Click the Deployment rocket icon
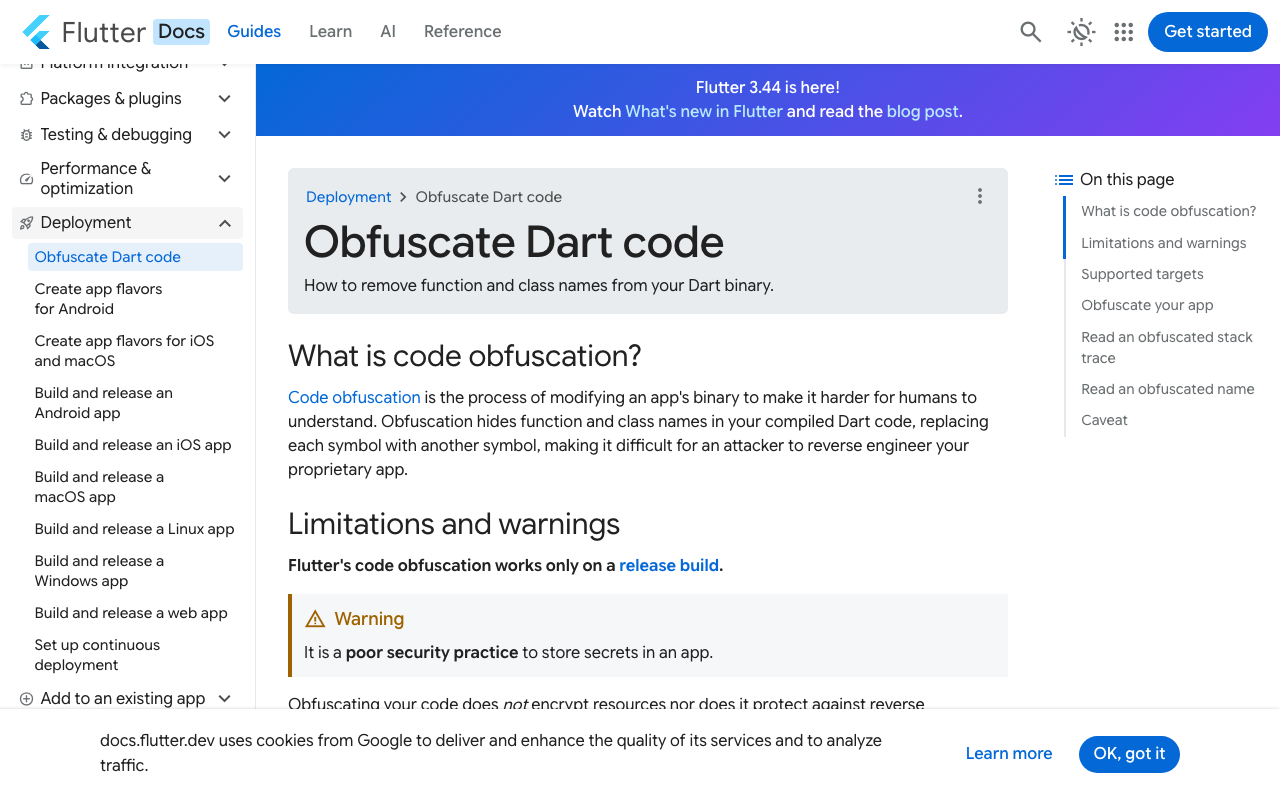The height and width of the screenshot is (800, 1280). point(27,222)
